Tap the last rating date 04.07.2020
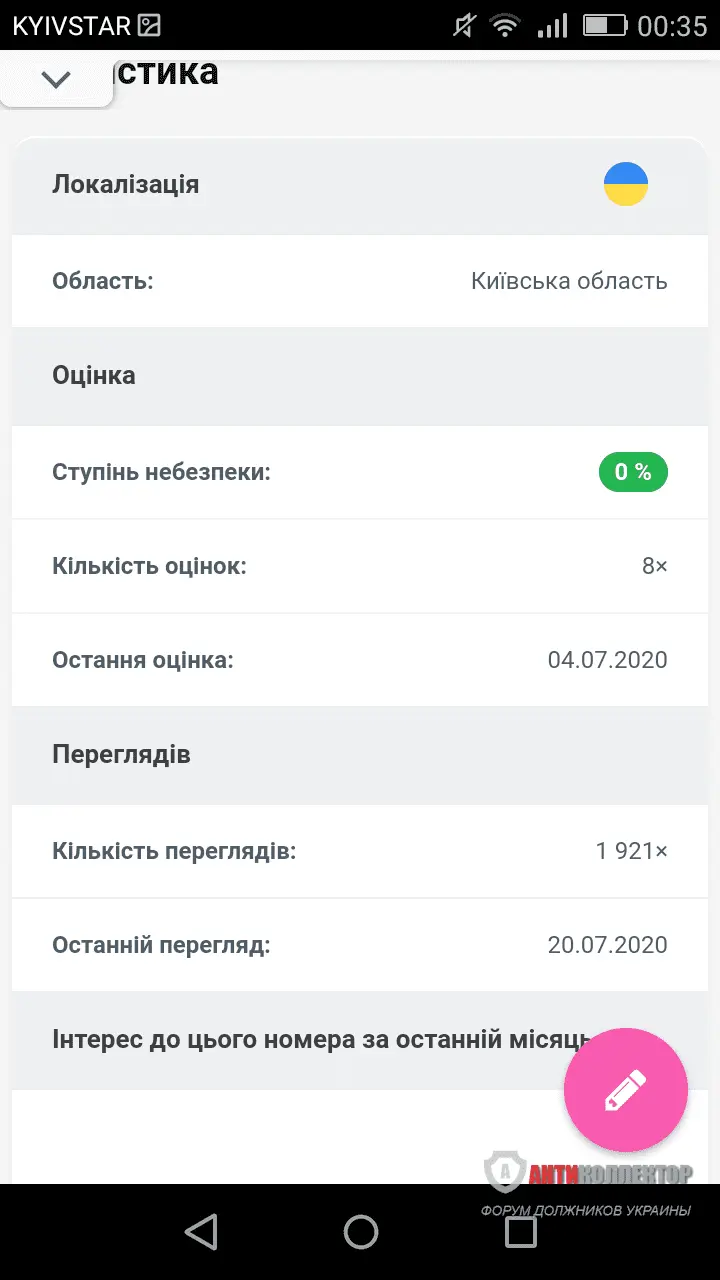 point(607,661)
